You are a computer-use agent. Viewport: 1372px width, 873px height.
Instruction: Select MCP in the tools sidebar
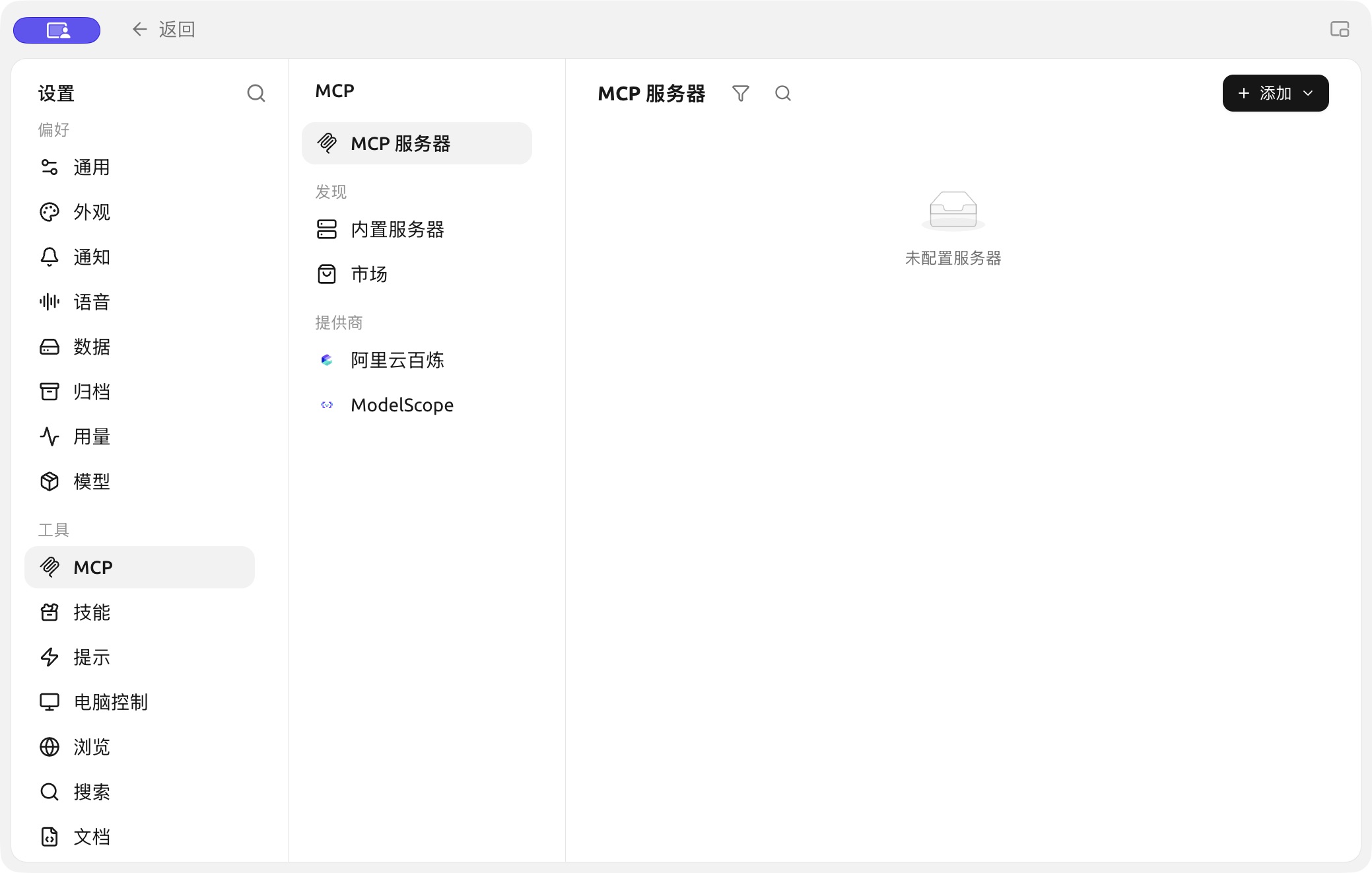(139, 567)
